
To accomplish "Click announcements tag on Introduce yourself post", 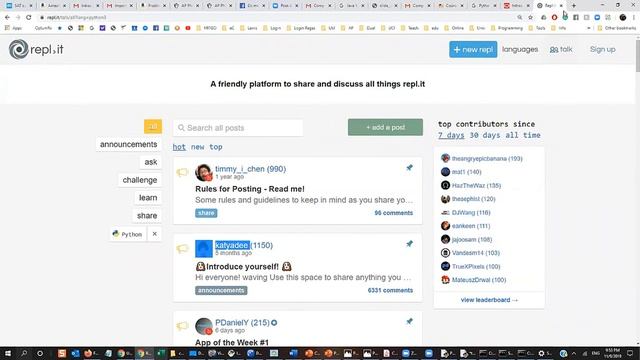I will tap(221, 291).
